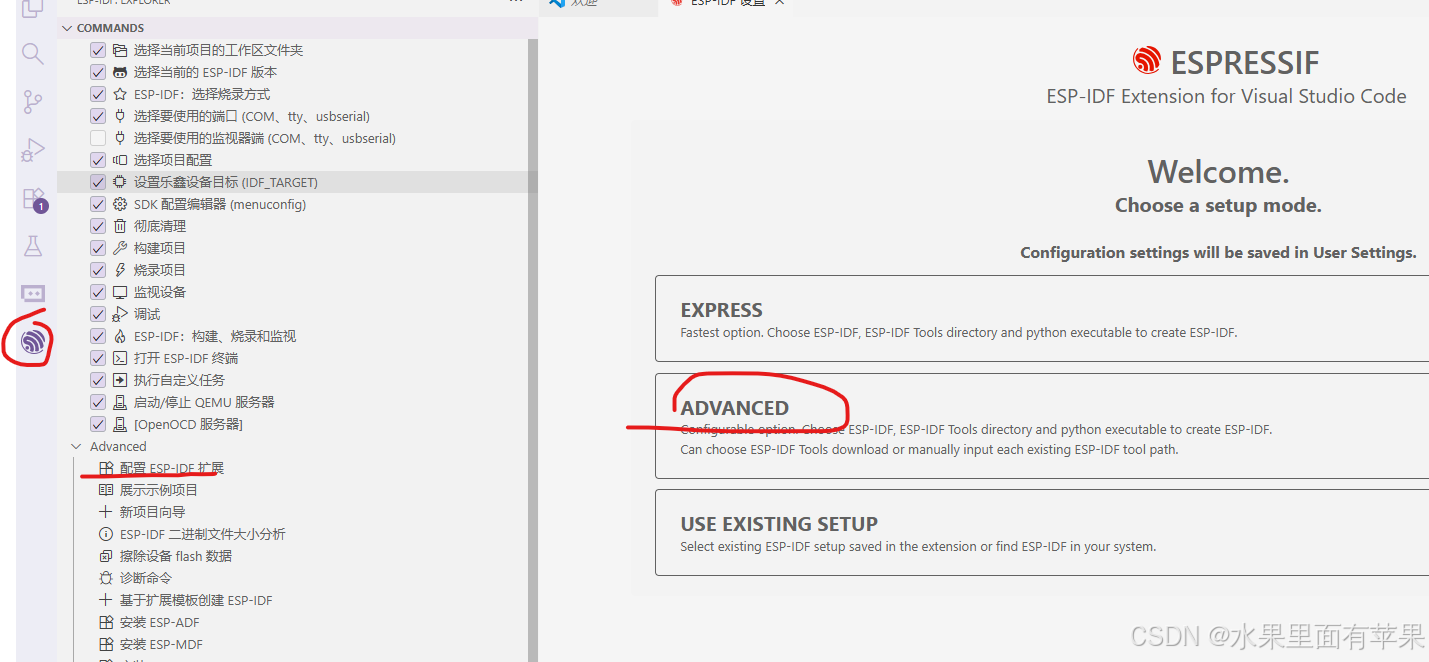Click the info icon for 二进制文件大小分析
This screenshot has height=662, width=1429.
pyautogui.click(x=106, y=534)
